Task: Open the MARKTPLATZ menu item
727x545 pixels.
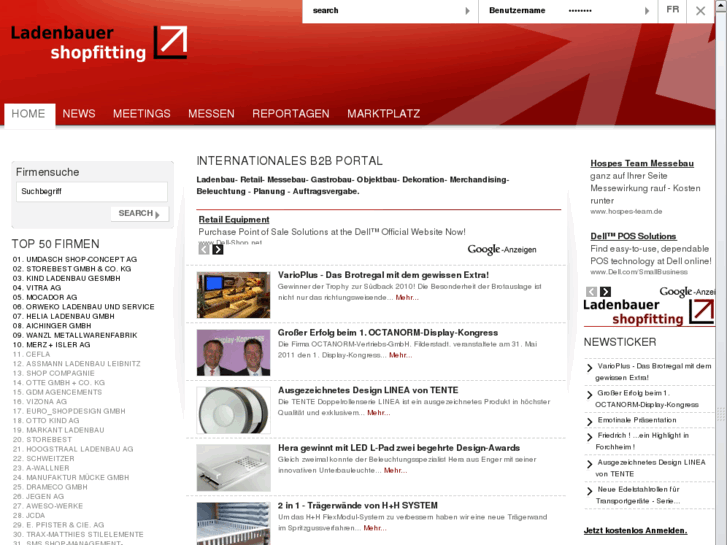Action: click(383, 114)
